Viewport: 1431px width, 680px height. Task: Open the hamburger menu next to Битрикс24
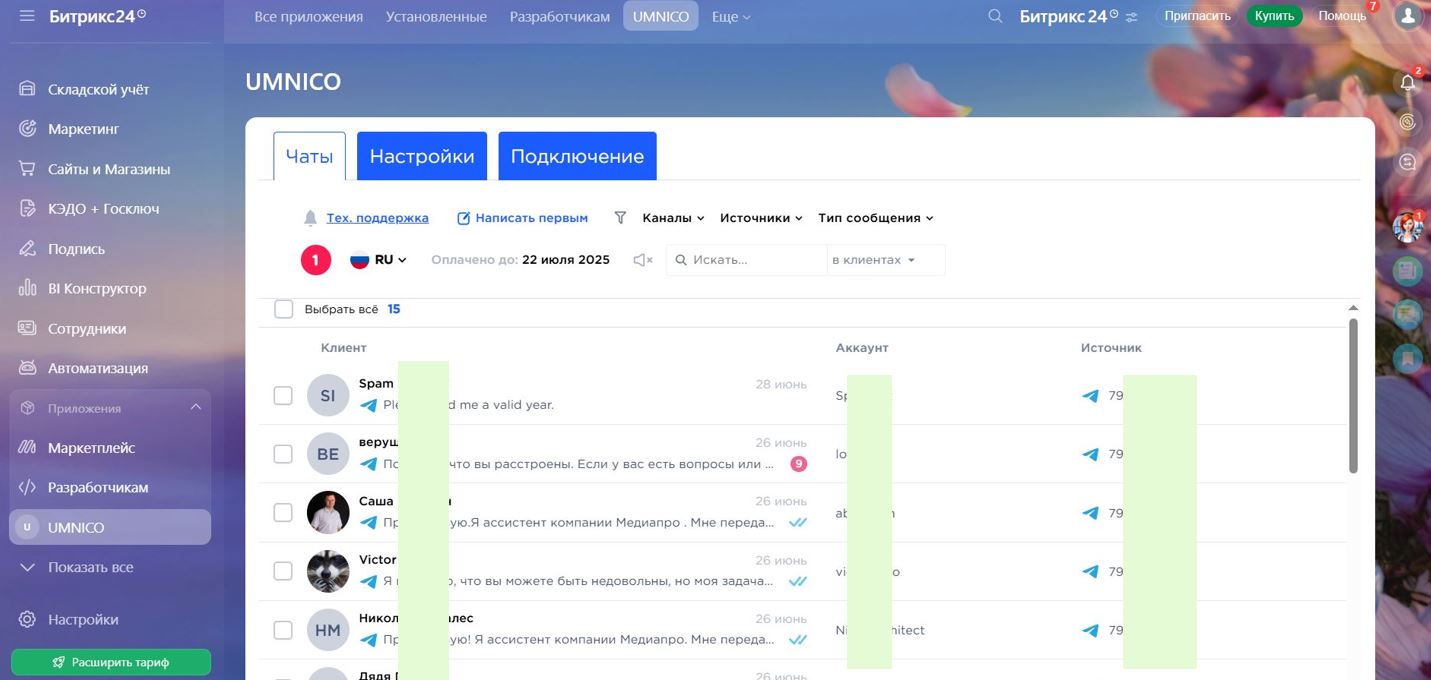pyautogui.click(x=27, y=16)
